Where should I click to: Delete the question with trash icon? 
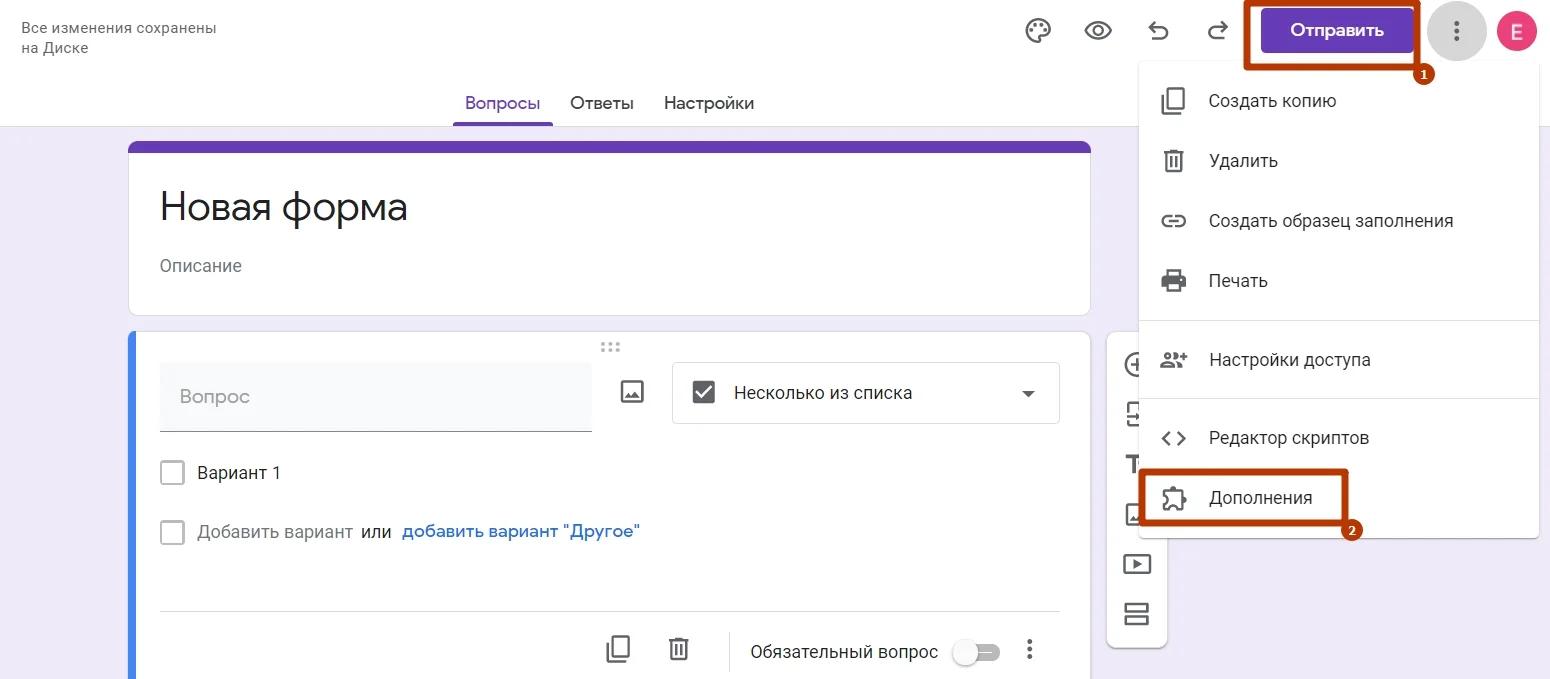(678, 650)
